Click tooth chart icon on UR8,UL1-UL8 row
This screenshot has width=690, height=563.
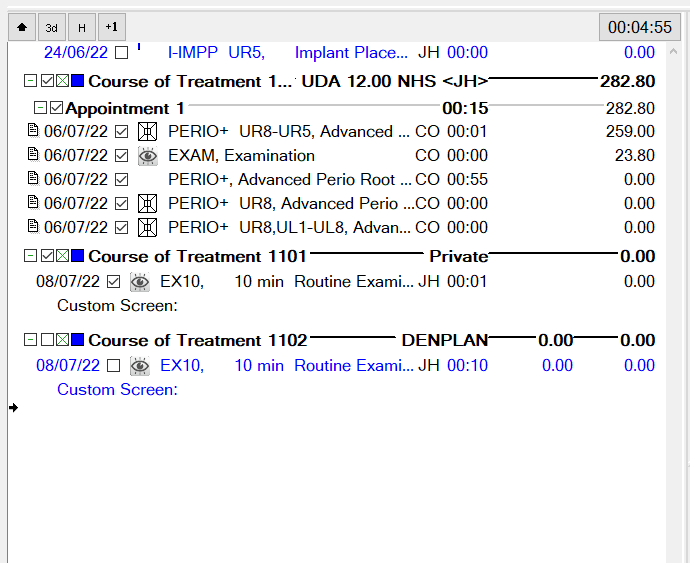point(147,228)
